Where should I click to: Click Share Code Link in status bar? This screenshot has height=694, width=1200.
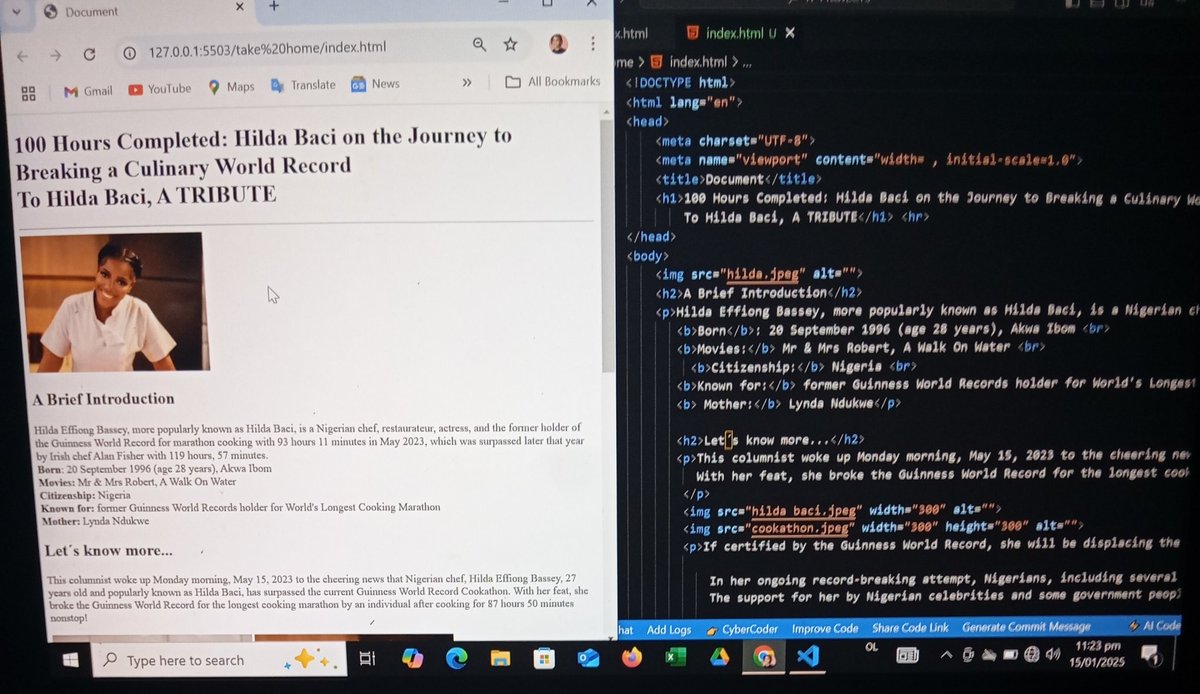pyautogui.click(x=910, y=628)
